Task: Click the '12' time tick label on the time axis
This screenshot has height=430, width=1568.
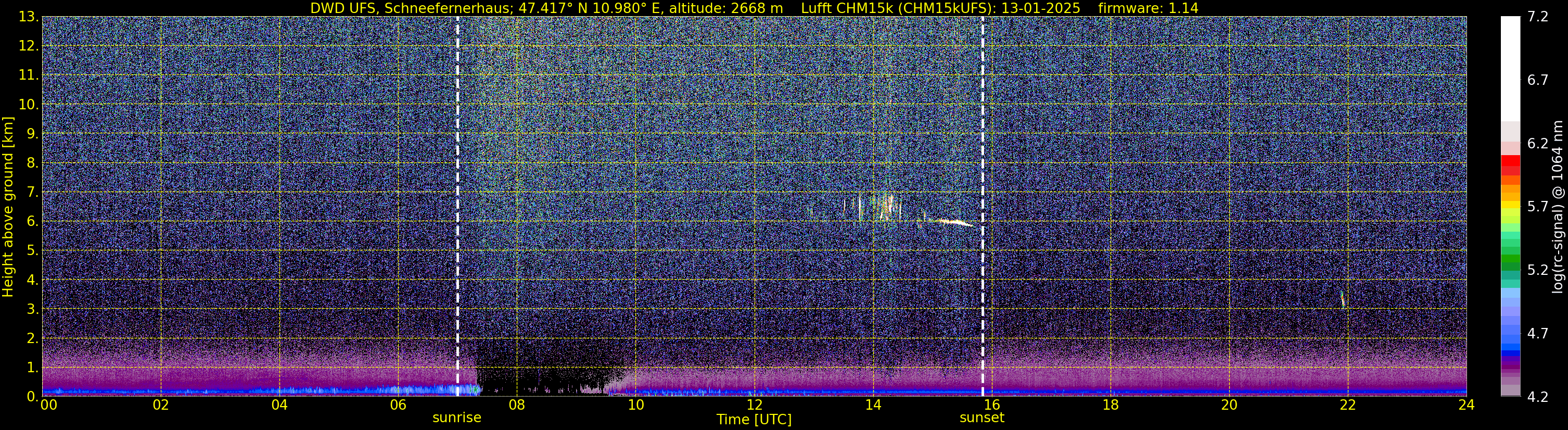Action: click(754, 405)
